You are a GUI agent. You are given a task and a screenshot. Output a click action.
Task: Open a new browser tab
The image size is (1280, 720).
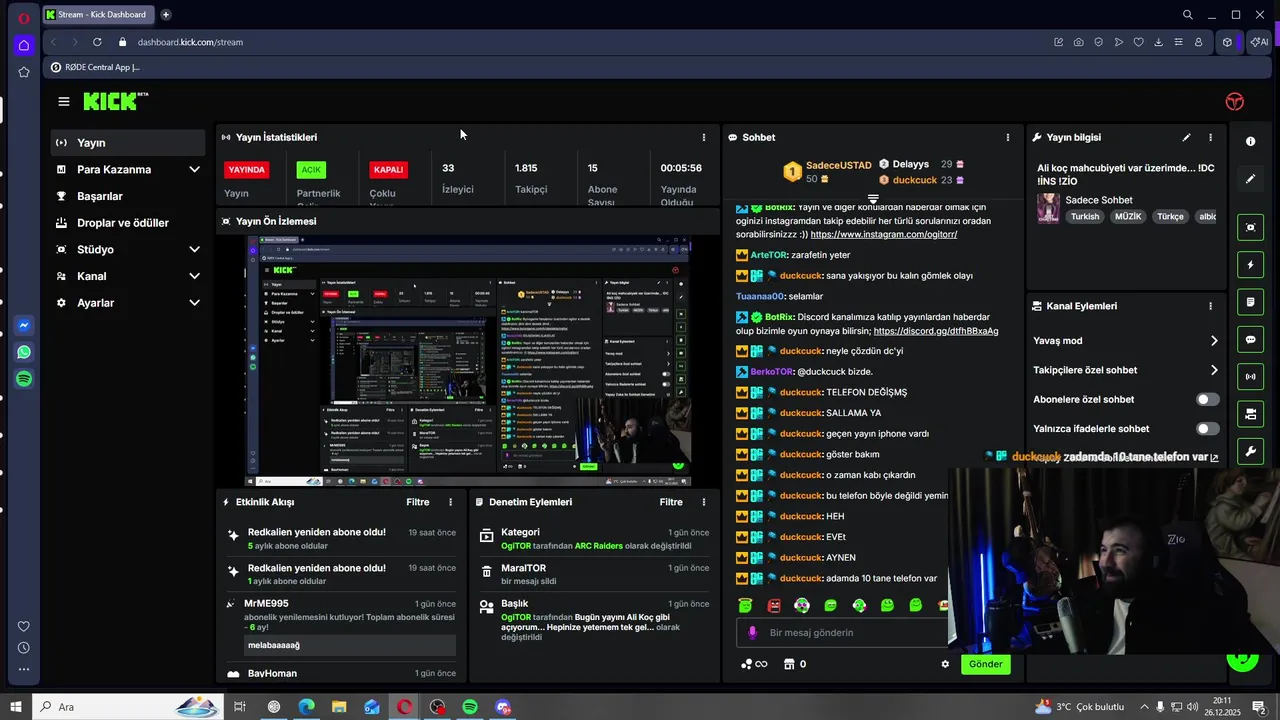pyautogui.click(x=166, y=15)
